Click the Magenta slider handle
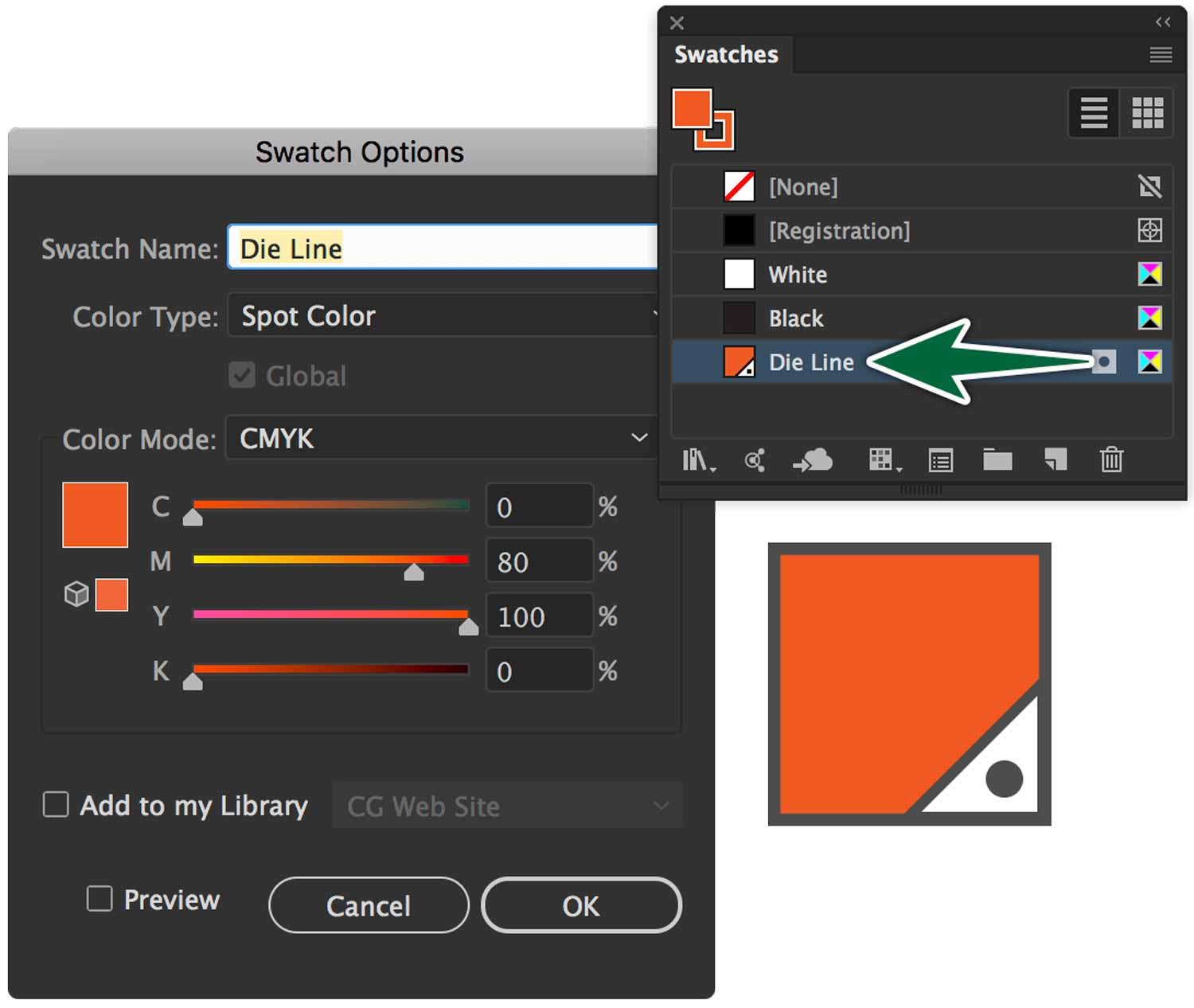The width and height of the screenshot is (1194, 1008). click(x=414, y=572)
